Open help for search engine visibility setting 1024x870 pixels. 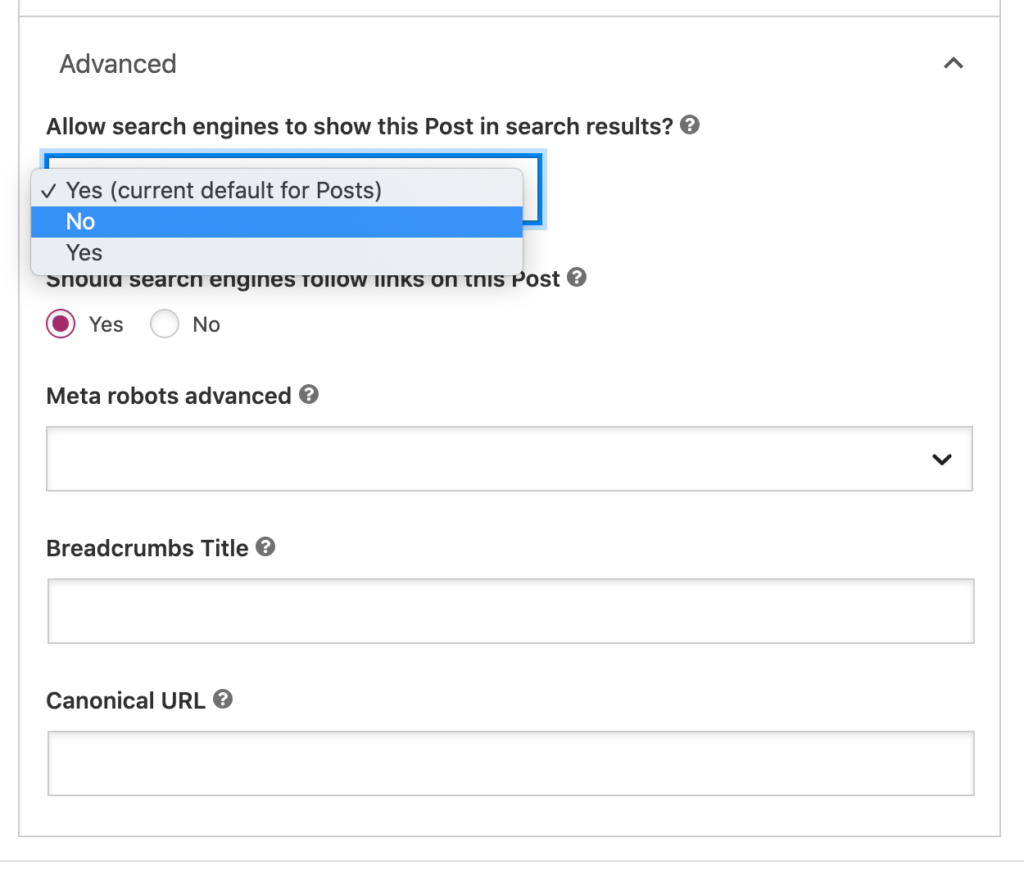tap(689, 125)
